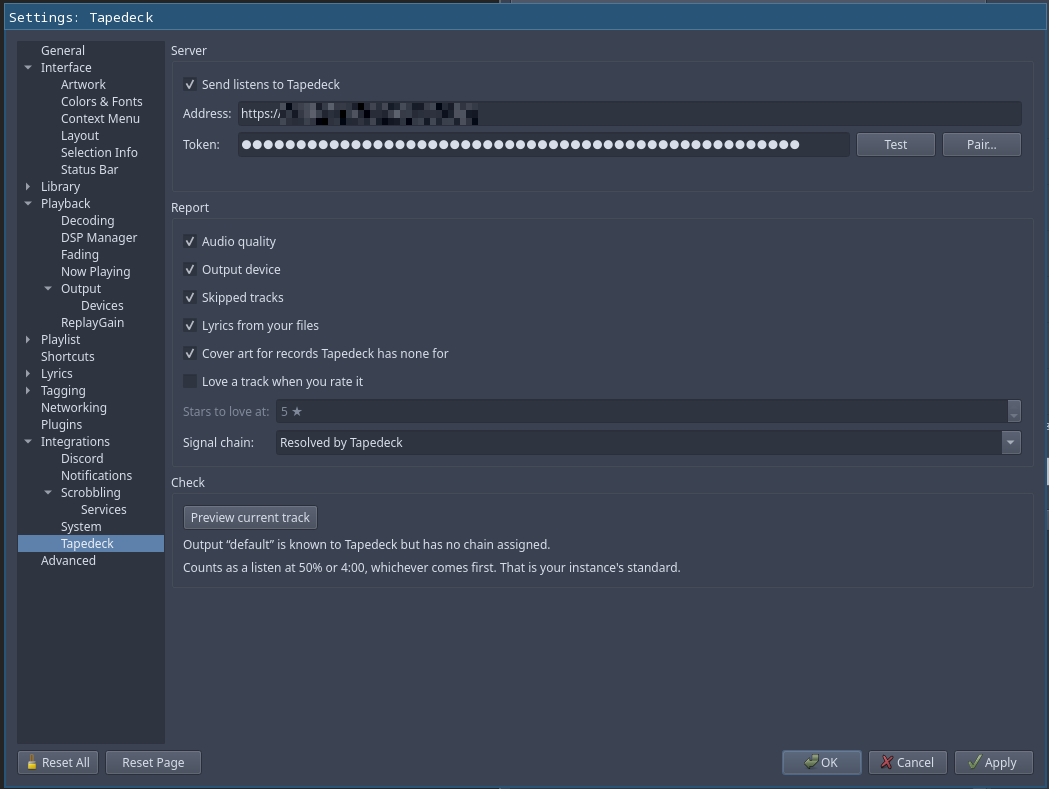Collapse the Interface tree node

(28, 68)
